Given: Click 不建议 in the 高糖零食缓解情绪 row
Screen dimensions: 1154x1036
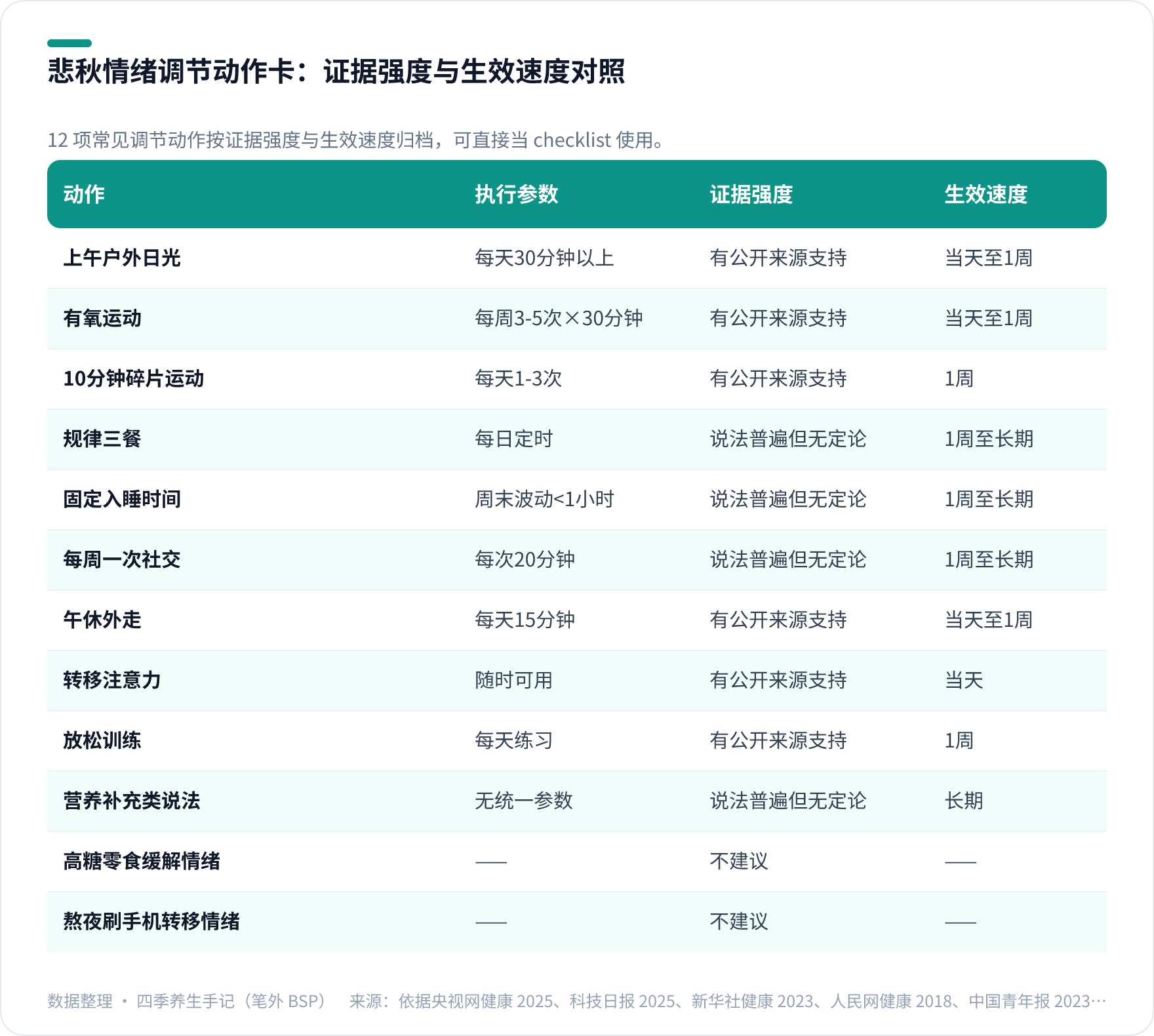Looking at the screenshot, I should (x=739, y=861).
